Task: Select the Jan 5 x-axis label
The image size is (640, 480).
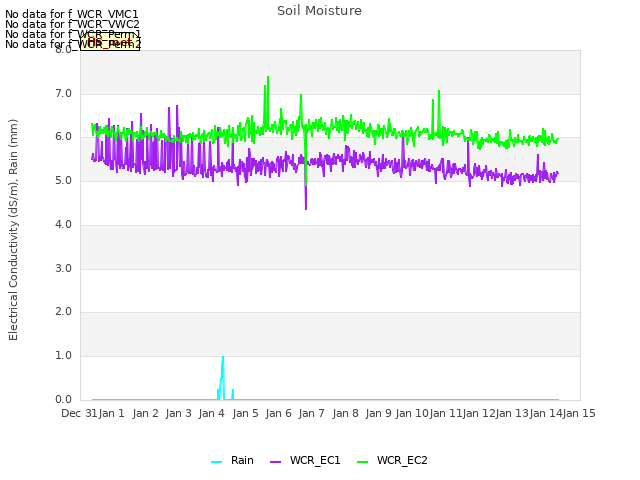Action: pos(245,413)
